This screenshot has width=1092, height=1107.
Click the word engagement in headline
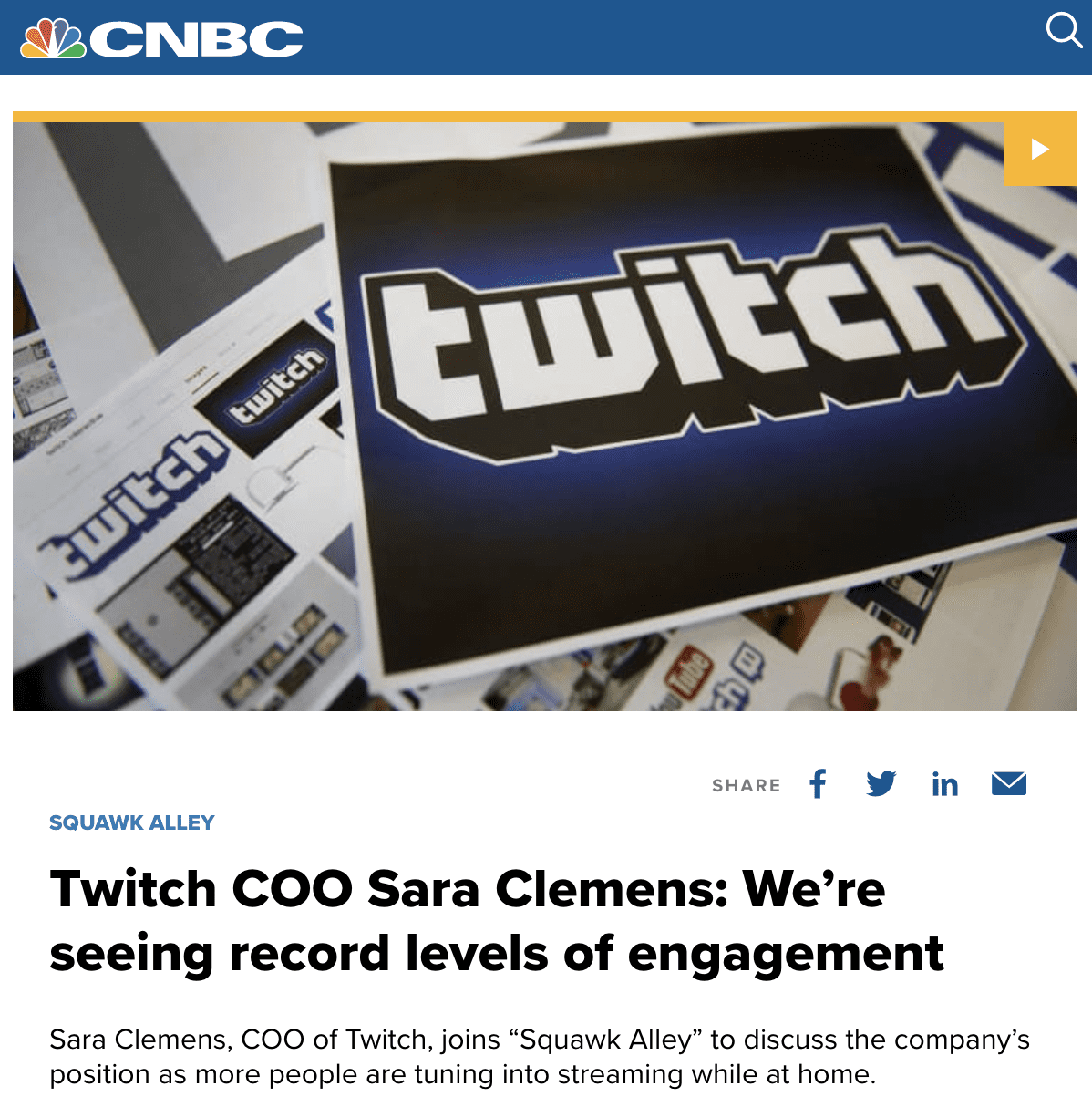click(x=786, y=954)
